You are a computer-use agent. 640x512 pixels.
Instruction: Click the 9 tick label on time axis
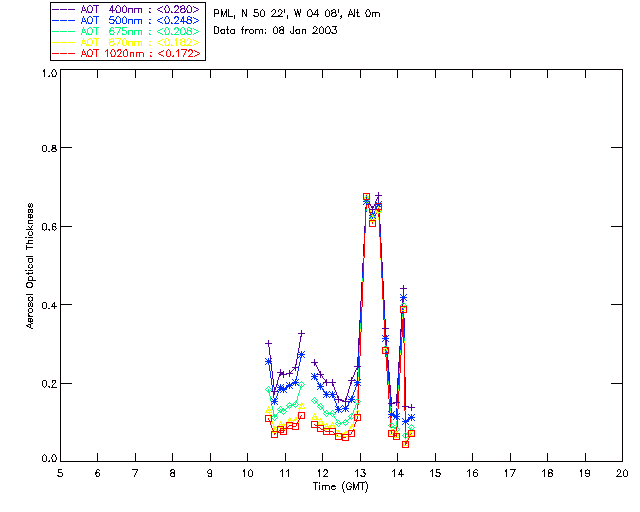(x=210, y=473)
